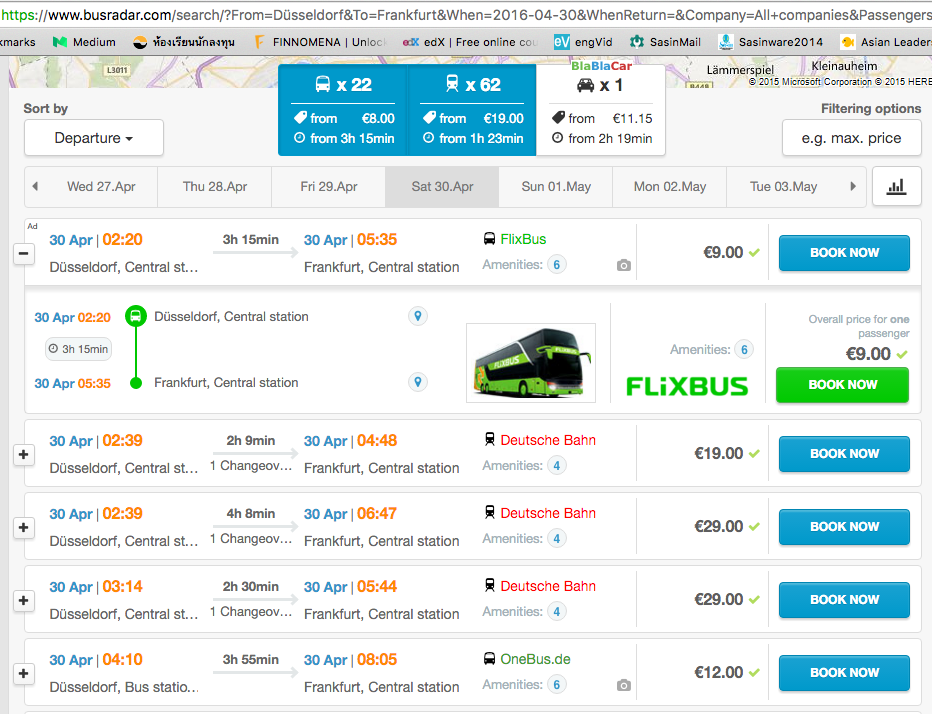The height and width of the screenshot is (714, 932).
Task: Click the FlixBus logo in details panel
Action: 687,386
